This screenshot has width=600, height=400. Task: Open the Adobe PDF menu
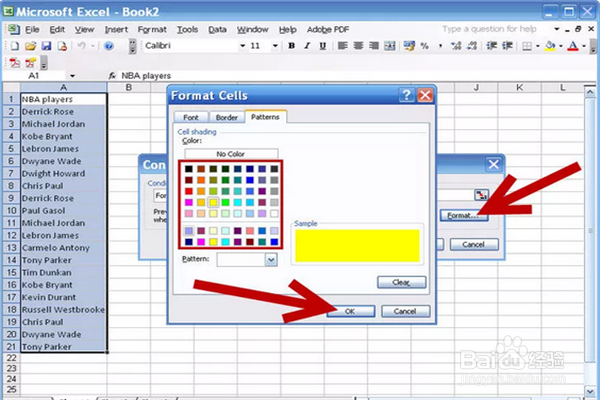click(328, 29)
